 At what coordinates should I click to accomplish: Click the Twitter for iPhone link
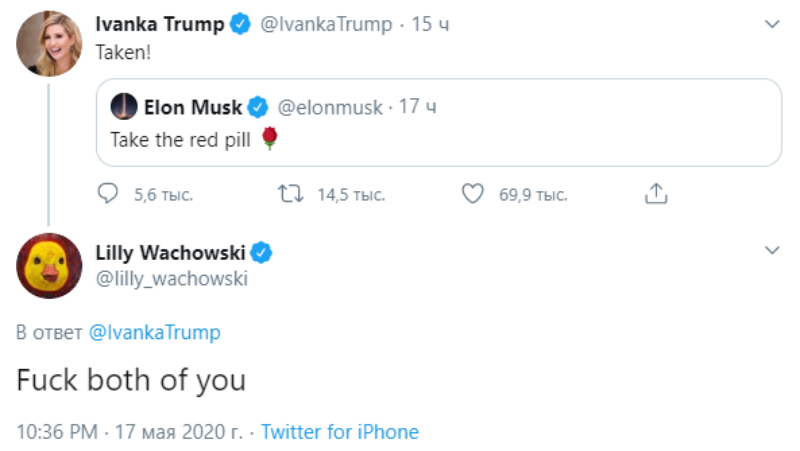point(340,432)
